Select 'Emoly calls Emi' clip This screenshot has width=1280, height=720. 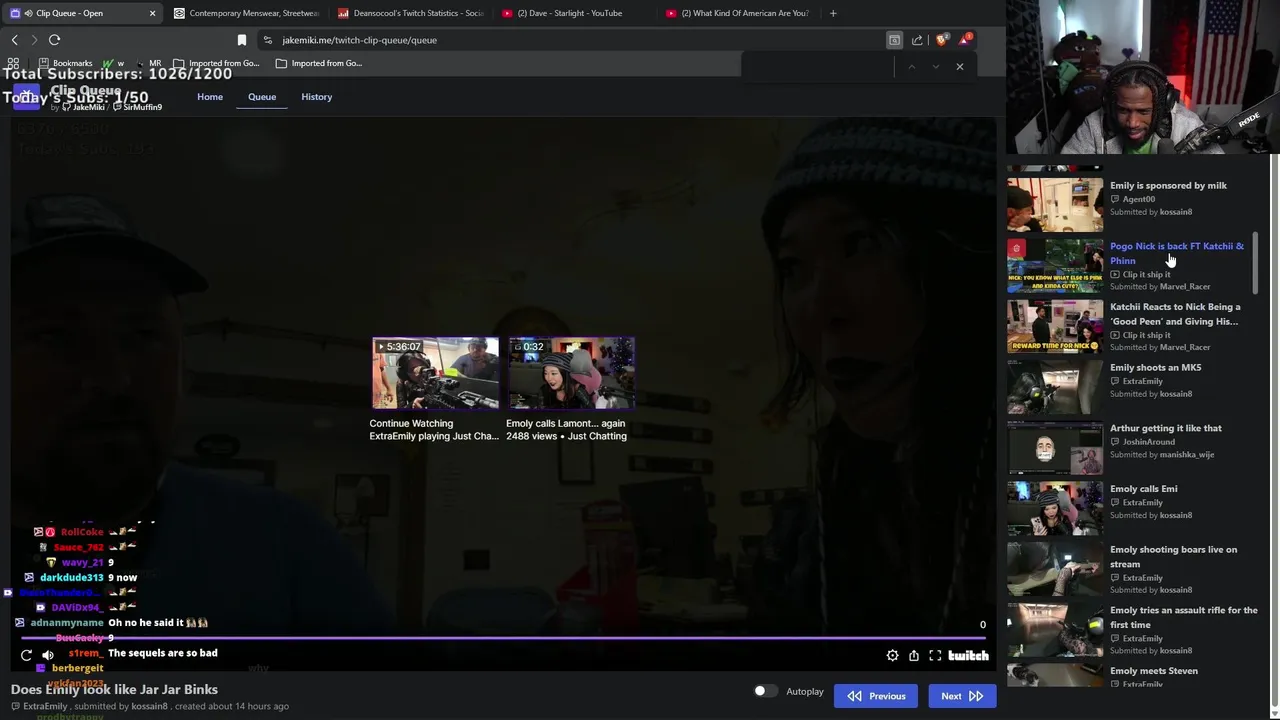coord(1143,489)
